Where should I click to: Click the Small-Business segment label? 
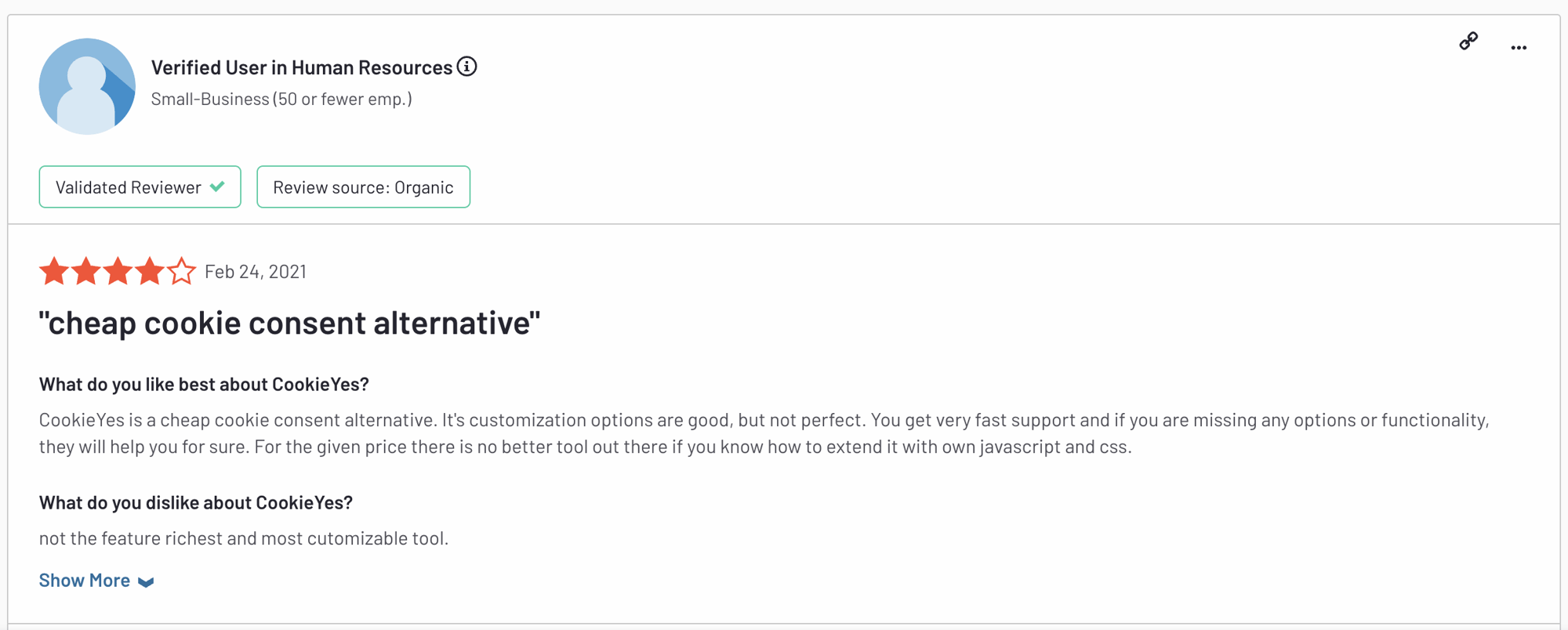pyautogui.click(x=281, y=99)
